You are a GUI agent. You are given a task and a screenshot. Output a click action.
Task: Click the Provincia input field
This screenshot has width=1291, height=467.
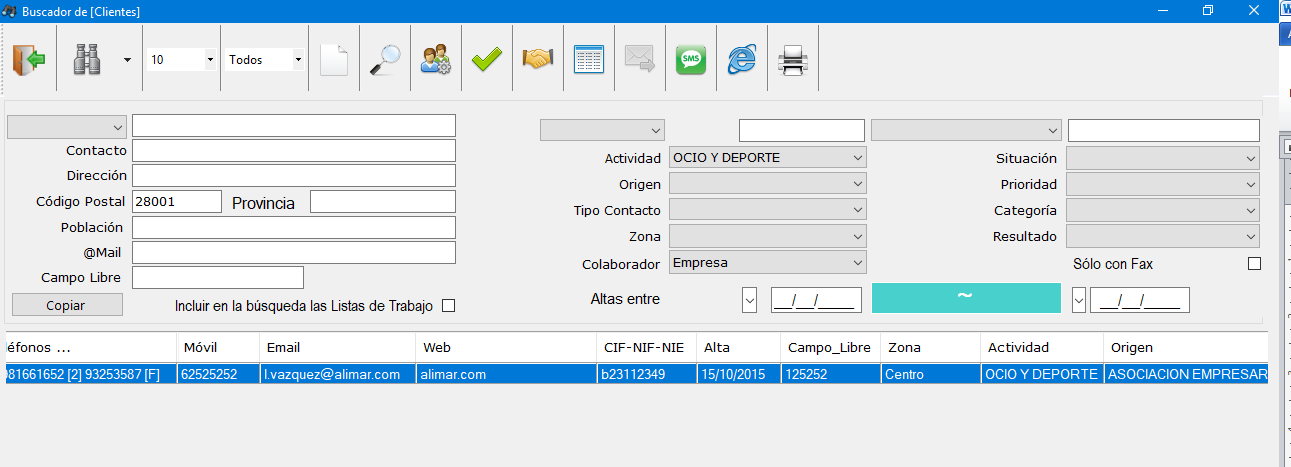pos(383,201)
